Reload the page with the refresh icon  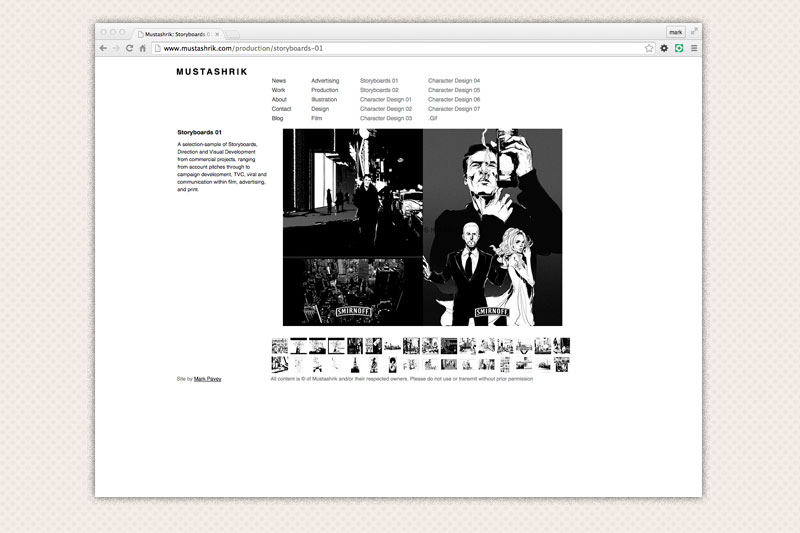pyautogui.click(x=129, y=48)
